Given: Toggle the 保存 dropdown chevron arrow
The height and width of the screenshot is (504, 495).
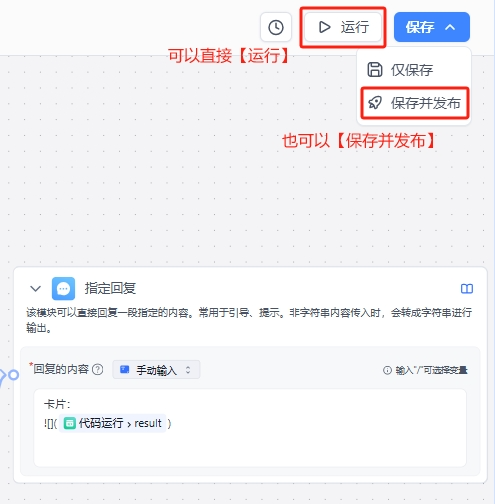Looking at the screenshot, I should coord(450,27).
